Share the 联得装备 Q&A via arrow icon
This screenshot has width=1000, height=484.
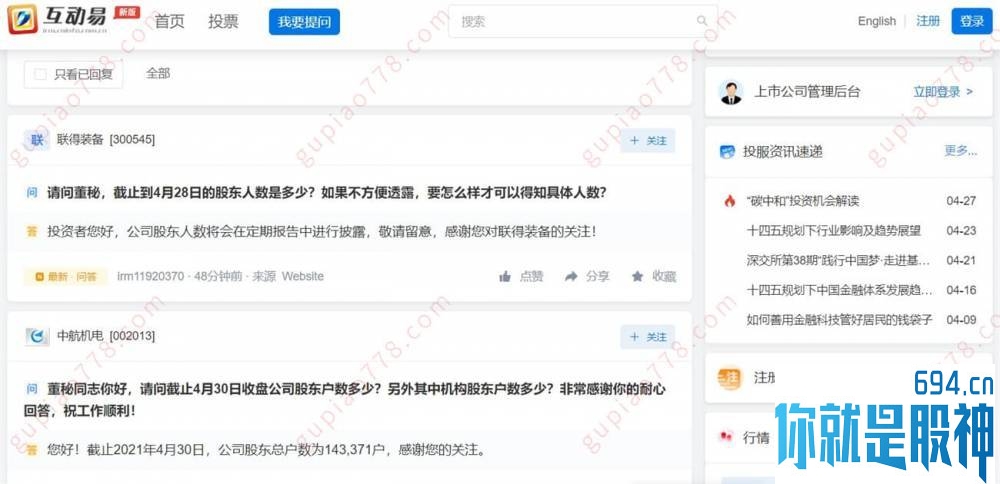click(x=571, y=276)
